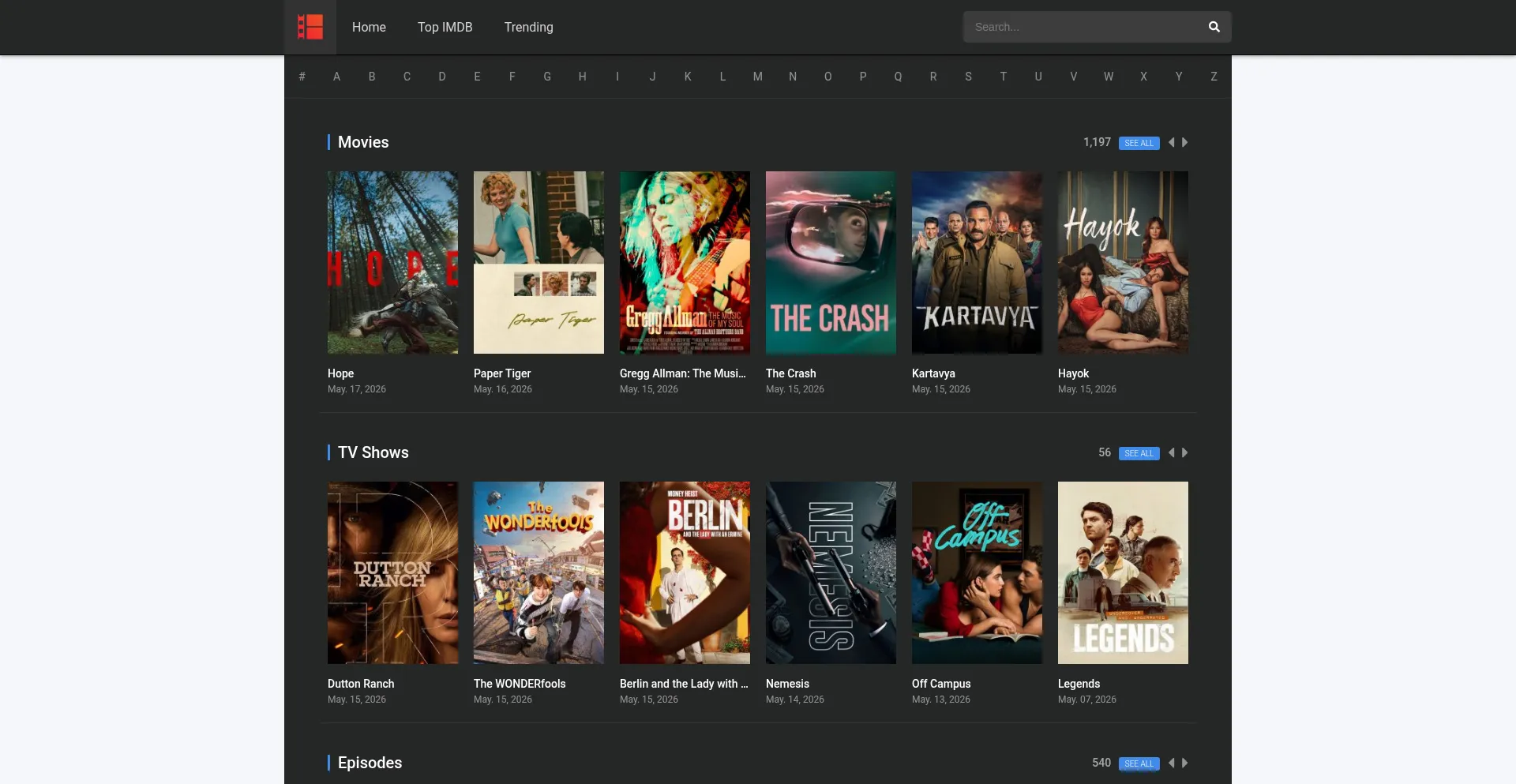Open the Nemesis show poster
Viewport: 1516px width, 784px height.
(831, 572)
